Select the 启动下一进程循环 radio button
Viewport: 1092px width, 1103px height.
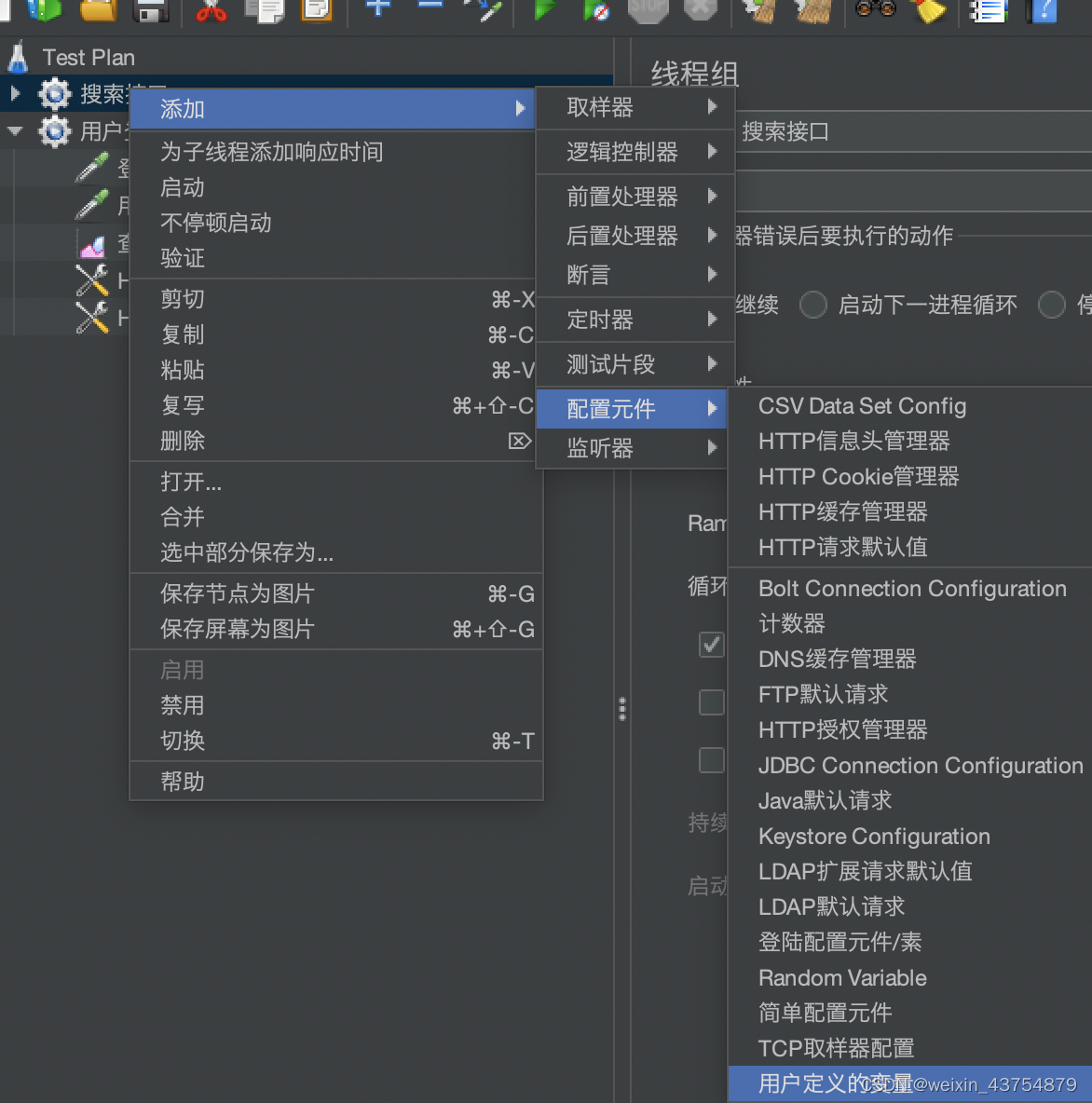point(812,305)
